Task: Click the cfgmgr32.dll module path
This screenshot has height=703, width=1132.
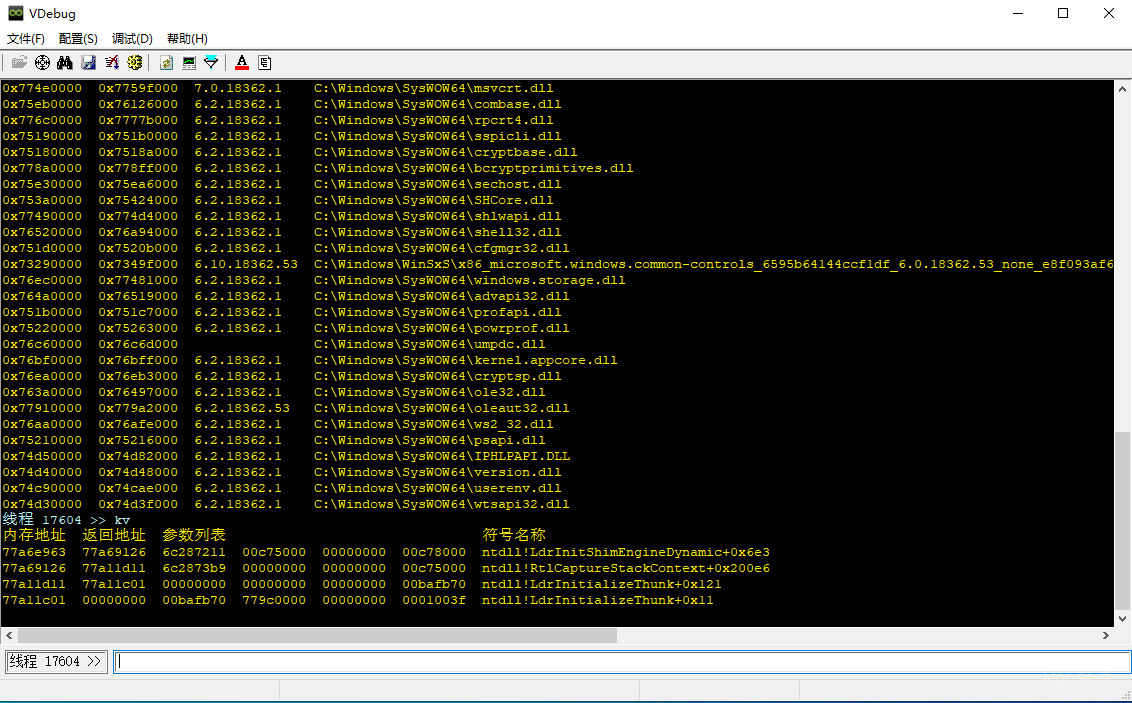Action: pos(441,248)
